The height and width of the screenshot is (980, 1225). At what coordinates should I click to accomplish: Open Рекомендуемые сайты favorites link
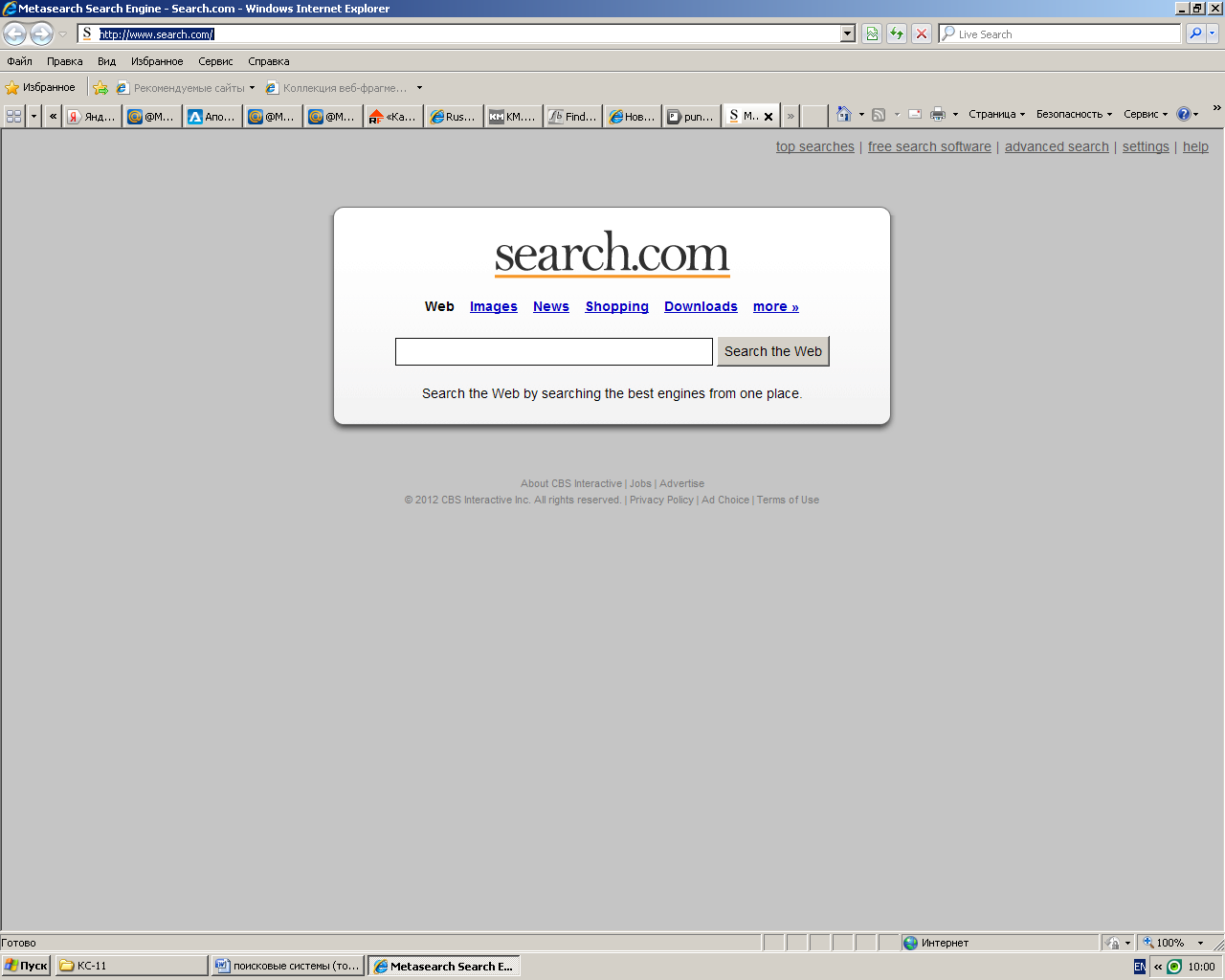click(186, 88)
